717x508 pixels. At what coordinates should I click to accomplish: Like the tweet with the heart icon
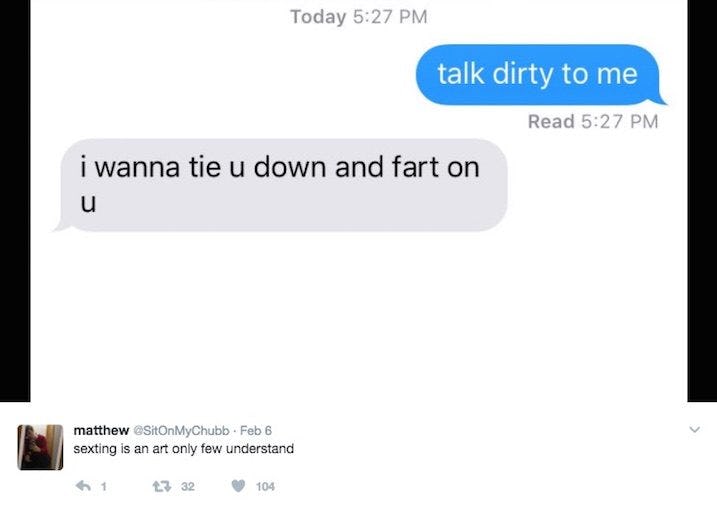coord(238,486)
